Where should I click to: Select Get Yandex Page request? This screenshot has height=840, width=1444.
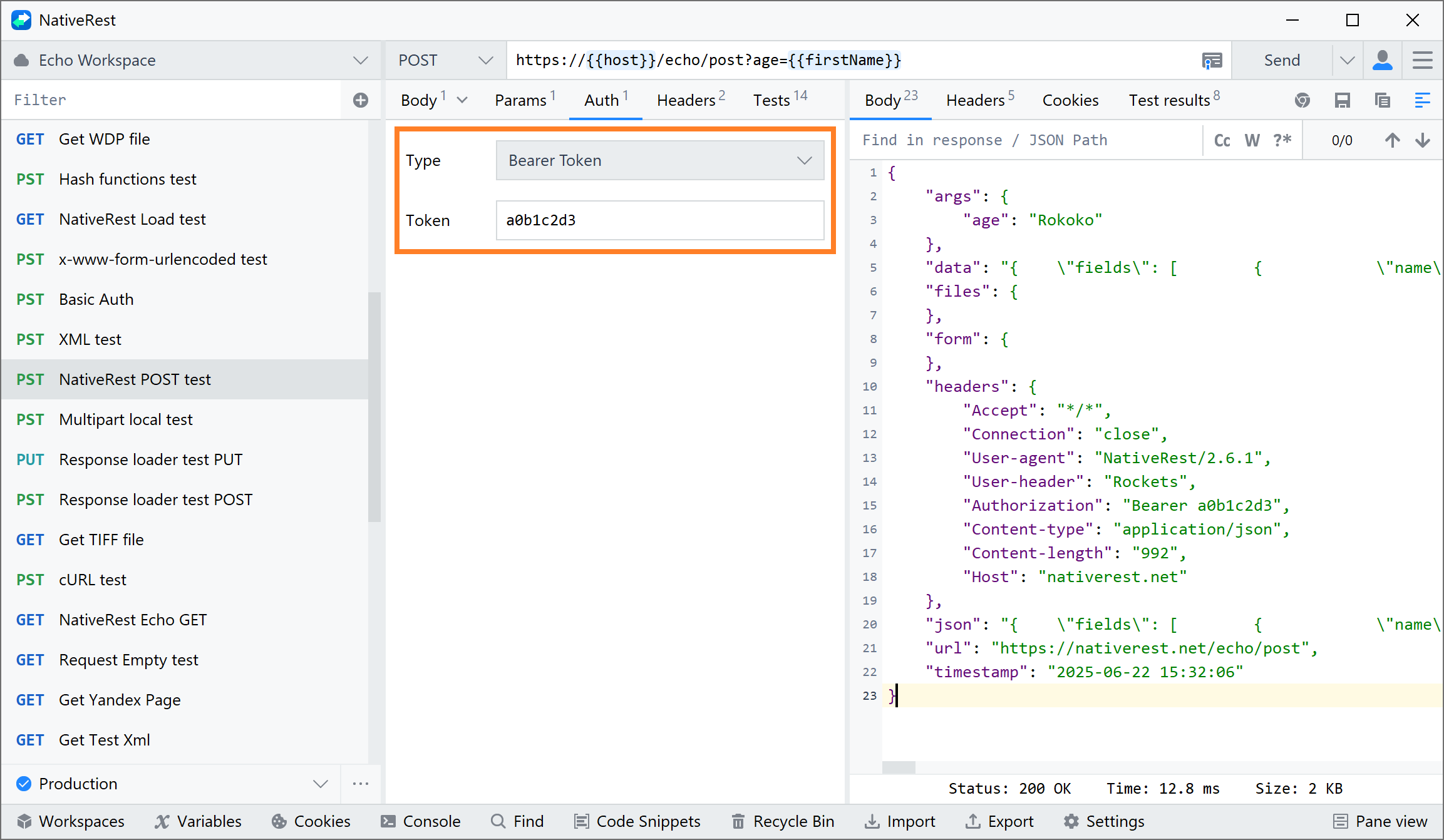[x=185, y=700]
